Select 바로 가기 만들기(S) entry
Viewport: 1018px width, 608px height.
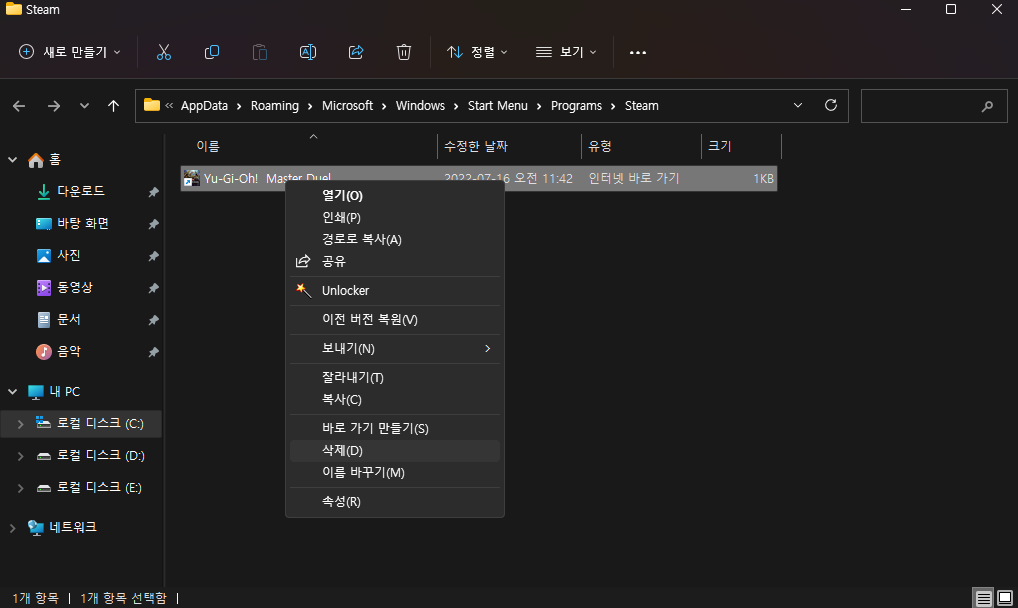(x=395, y=429)
